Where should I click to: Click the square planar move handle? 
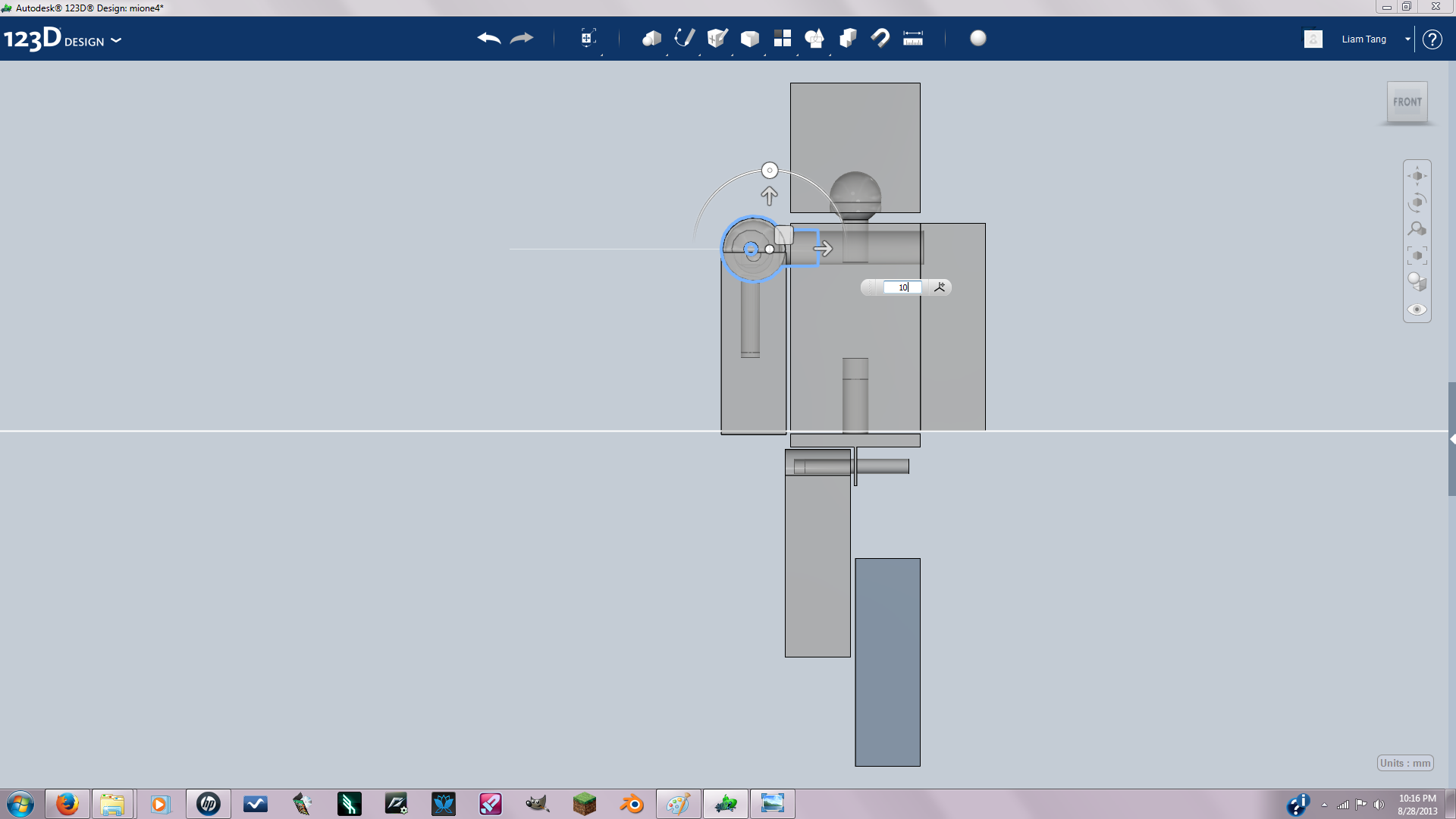click(784, 235)
